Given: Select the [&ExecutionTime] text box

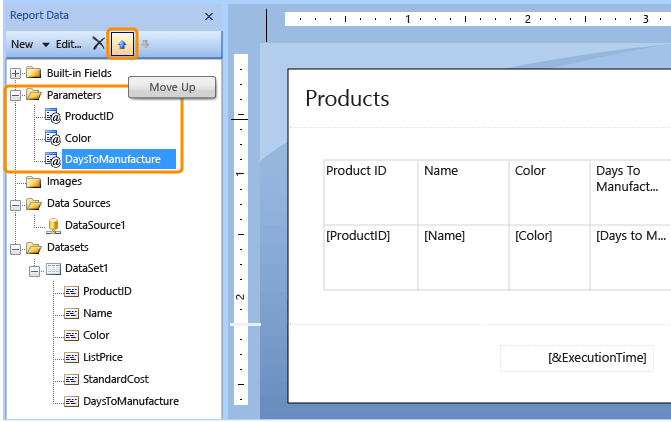Looking at the screenshot, I should click(x=577, y=358).
